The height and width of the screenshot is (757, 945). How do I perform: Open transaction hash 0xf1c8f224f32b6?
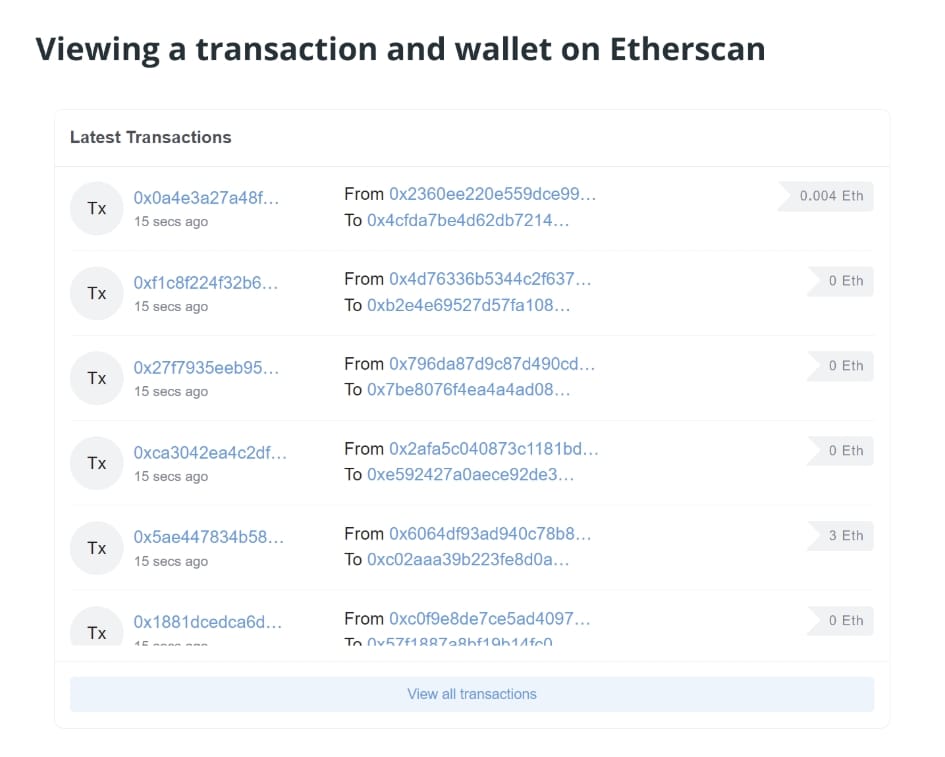point(207,284)
